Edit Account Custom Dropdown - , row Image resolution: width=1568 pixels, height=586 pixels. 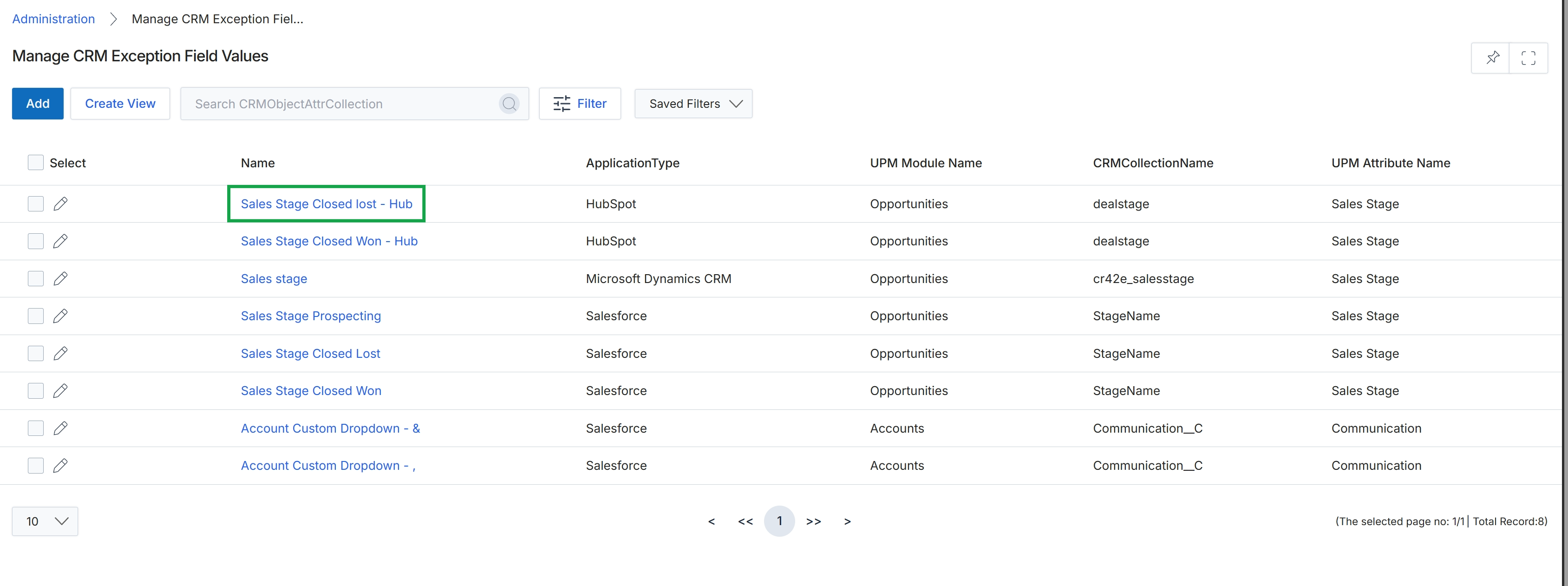[x=60, y=465]
